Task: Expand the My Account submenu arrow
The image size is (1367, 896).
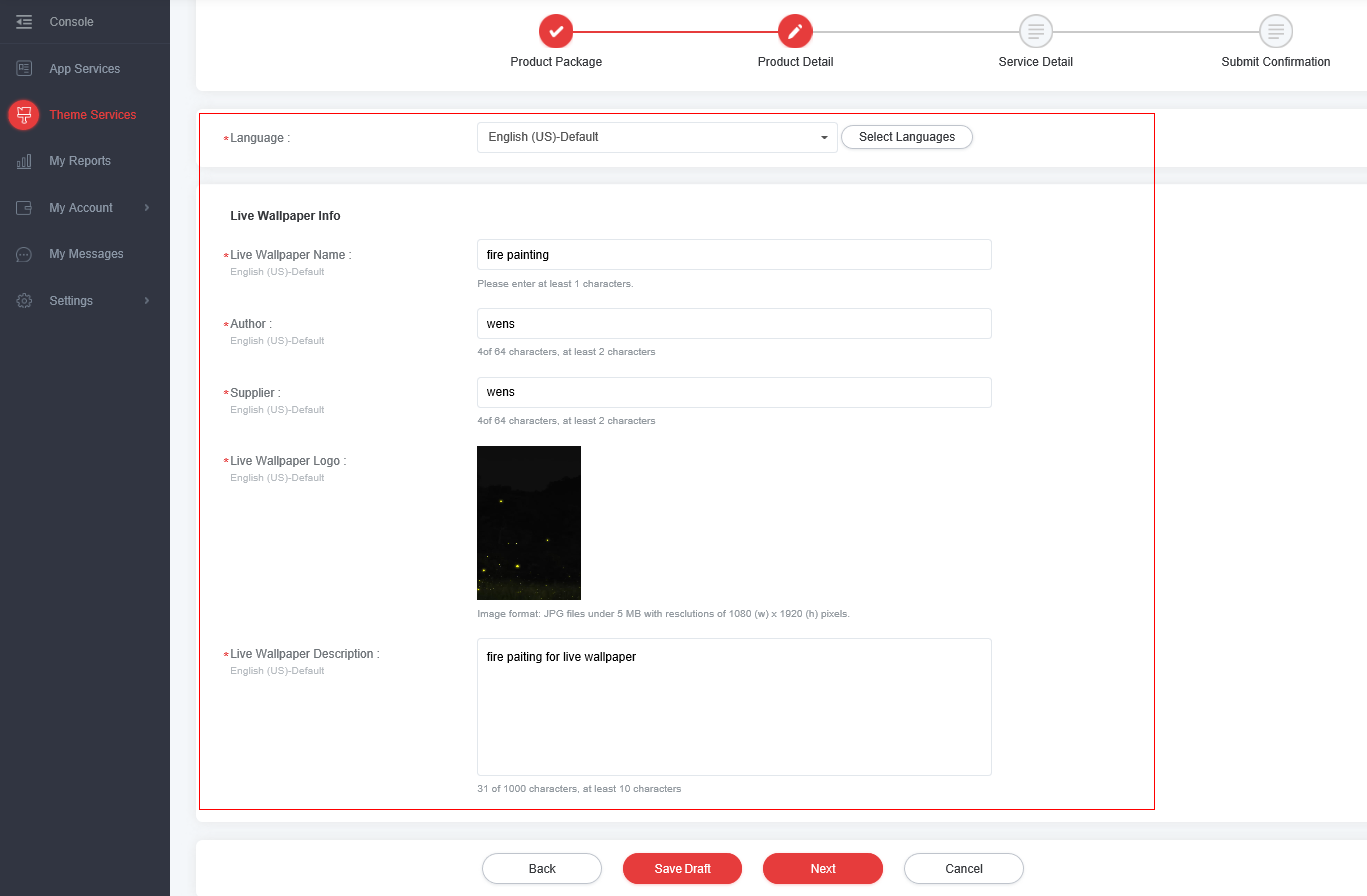Action: [147, 208]
